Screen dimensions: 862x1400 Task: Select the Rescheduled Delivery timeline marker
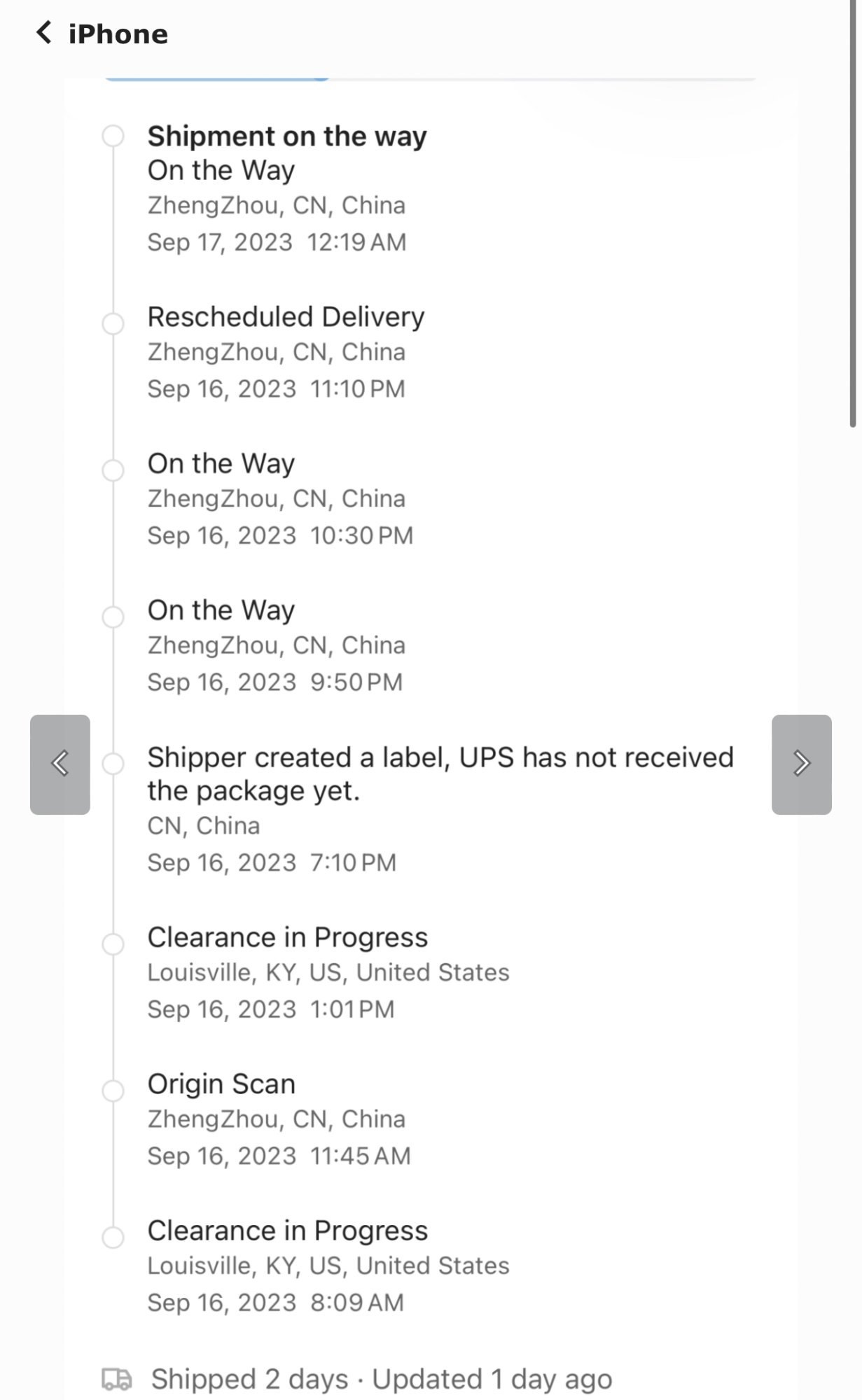point(113,323)
